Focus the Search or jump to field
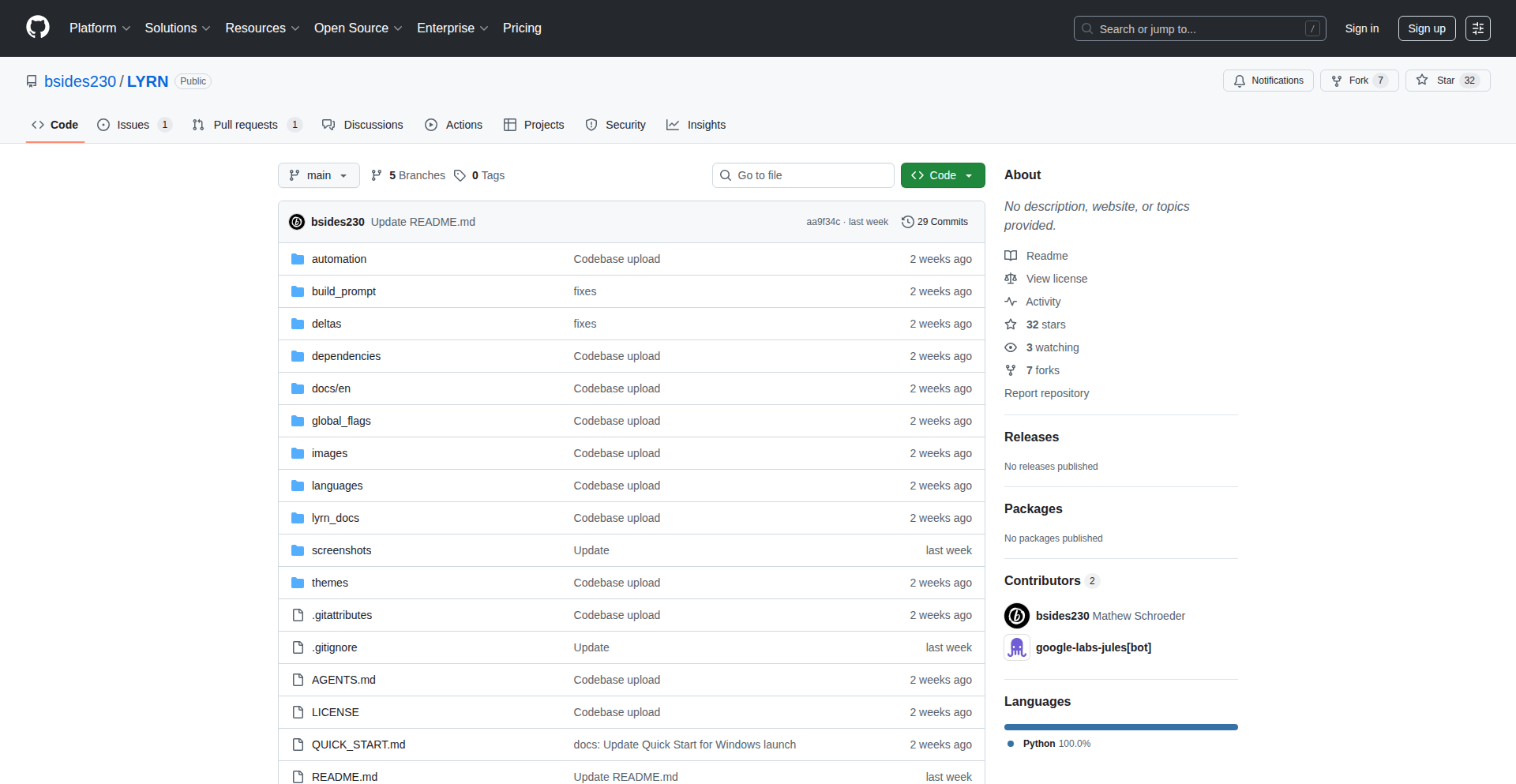The width and height of the screenshot is (1516, 784). click(1199, 28)
